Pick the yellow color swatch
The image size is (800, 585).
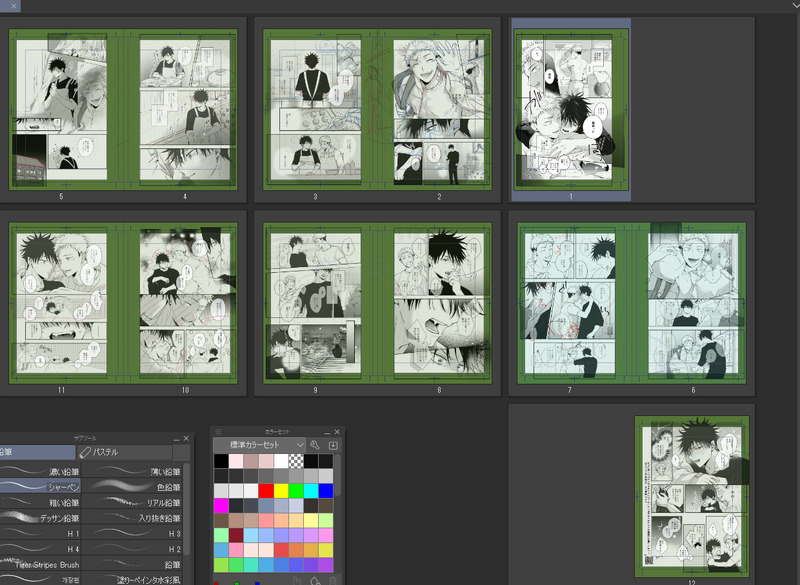tap(281, 491)
